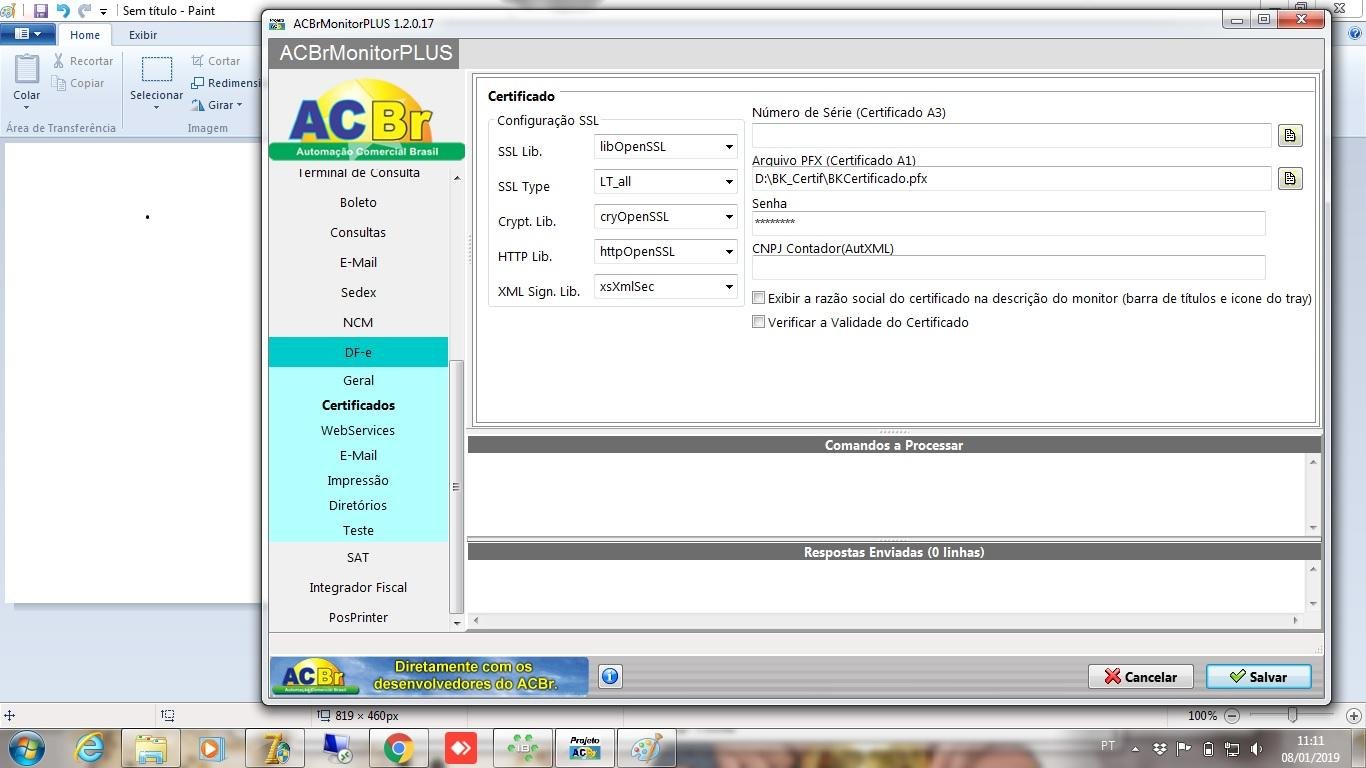Screen dimensions: 1366x768
Task: Open SSL Lib. dropdown
Action: click(729, 147)
